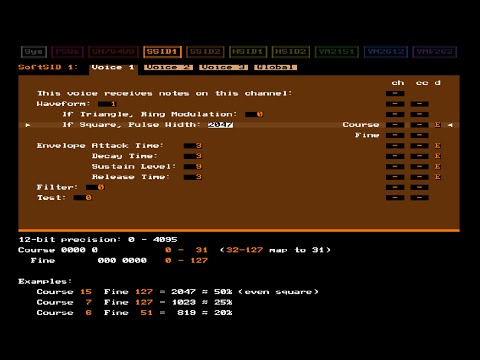The width and height of the screenshot is (480, 360).
Task: Click the Release Time value field
Action: 193,177
